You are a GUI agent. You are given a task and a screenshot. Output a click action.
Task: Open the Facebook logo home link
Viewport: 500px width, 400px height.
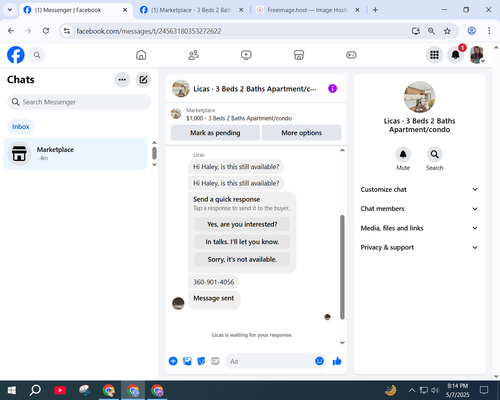[x=16, y=55]
